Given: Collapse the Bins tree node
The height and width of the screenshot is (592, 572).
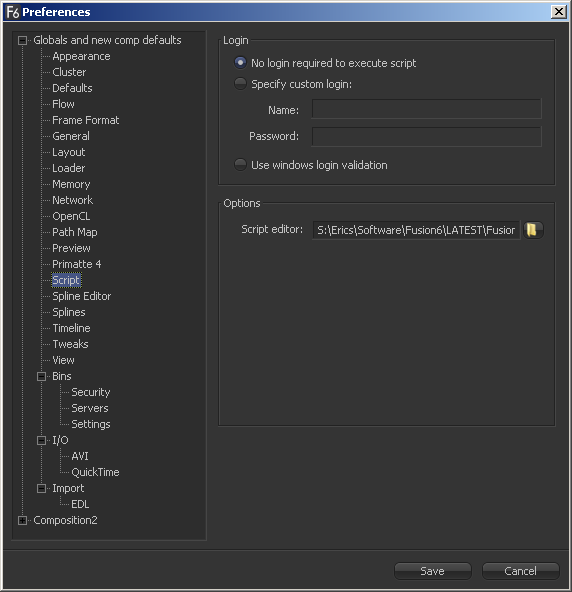Looking at the screenshot, I should pyautogui.click(x=42, y=376).
